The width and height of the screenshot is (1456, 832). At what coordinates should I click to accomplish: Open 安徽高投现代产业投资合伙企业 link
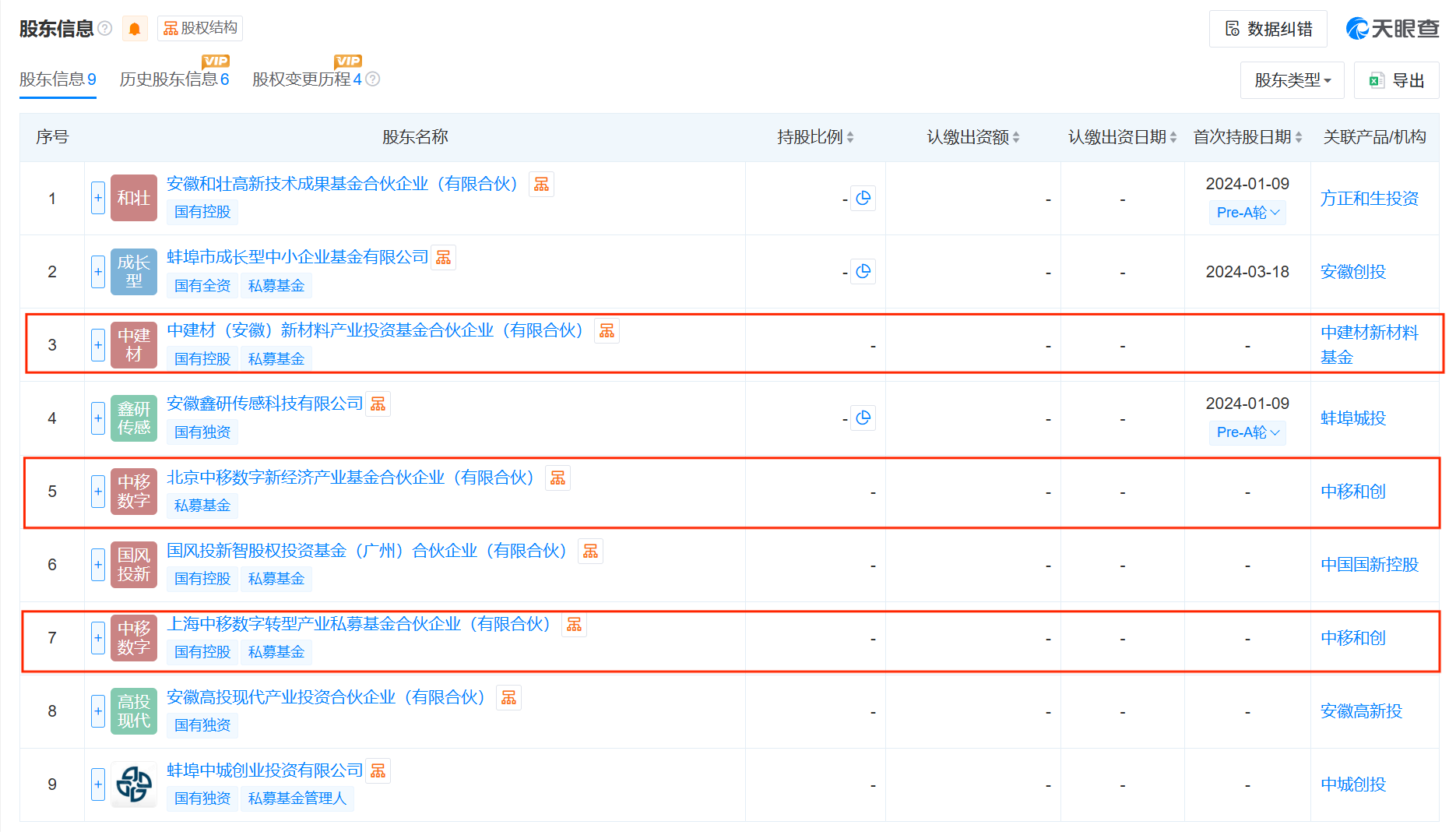point(325,697)
